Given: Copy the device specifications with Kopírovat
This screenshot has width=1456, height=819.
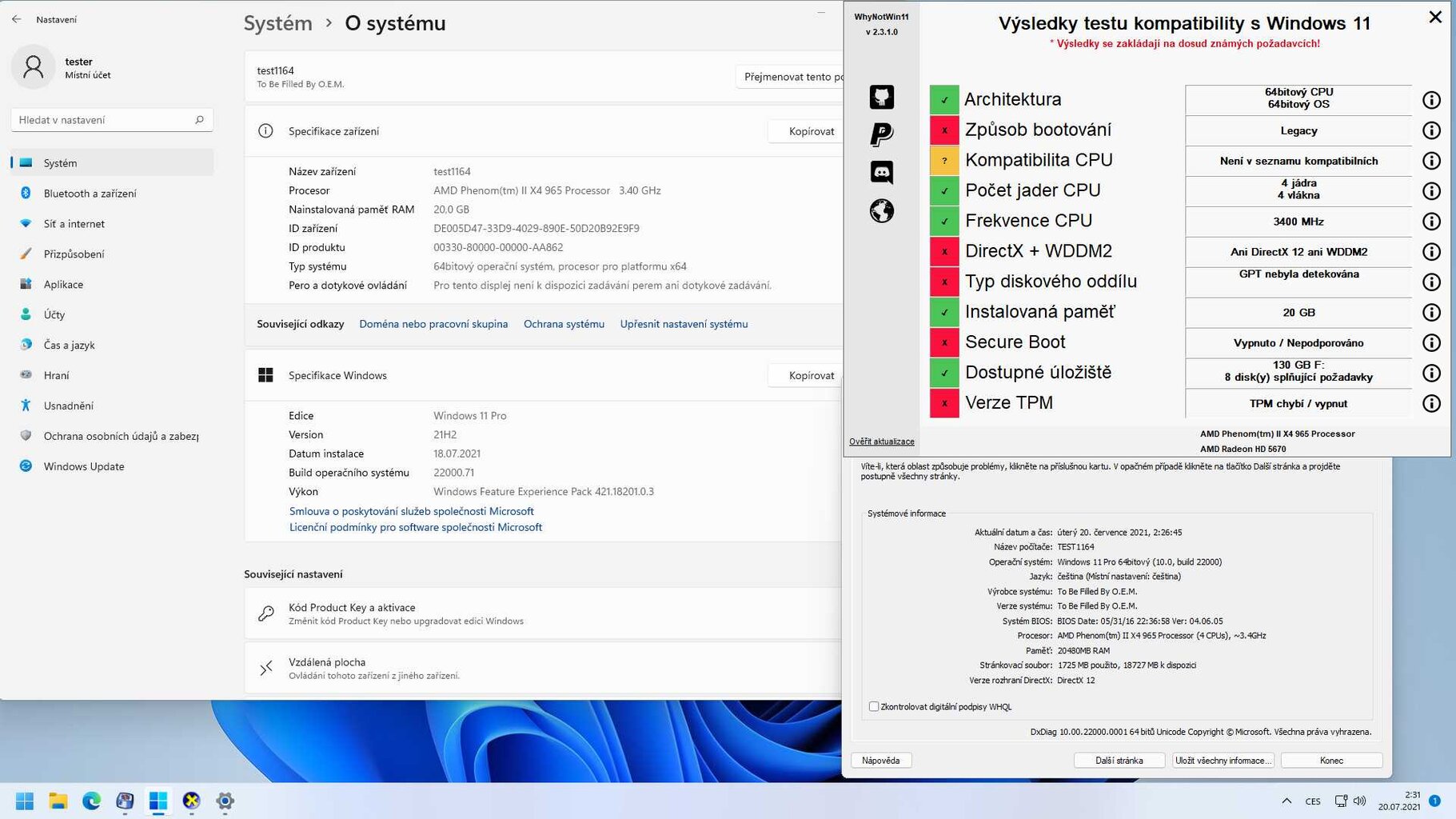Looking at the screenshot, I should (810, 131).
